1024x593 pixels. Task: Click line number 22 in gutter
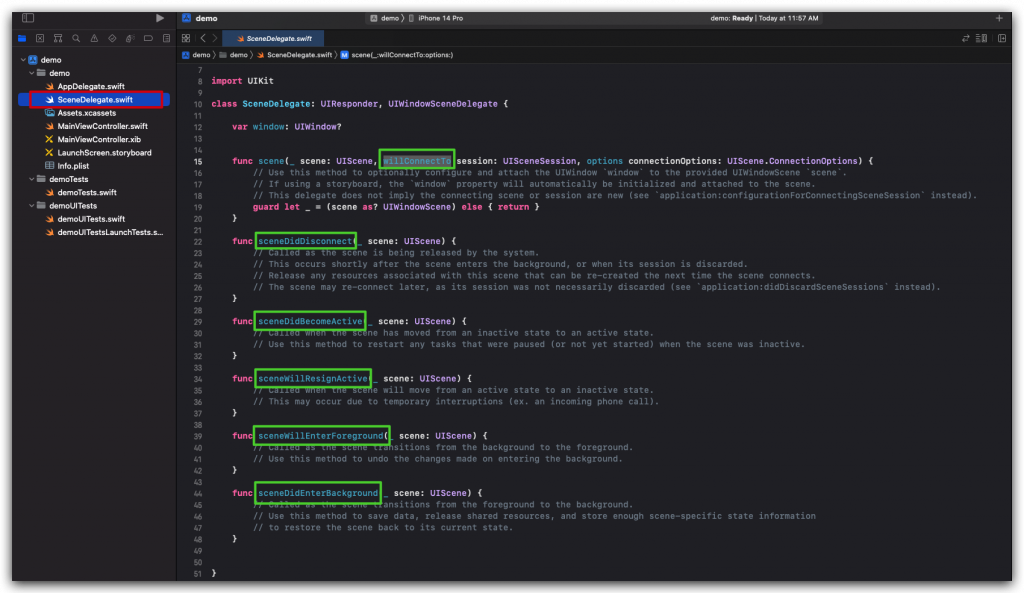point(198,242)
